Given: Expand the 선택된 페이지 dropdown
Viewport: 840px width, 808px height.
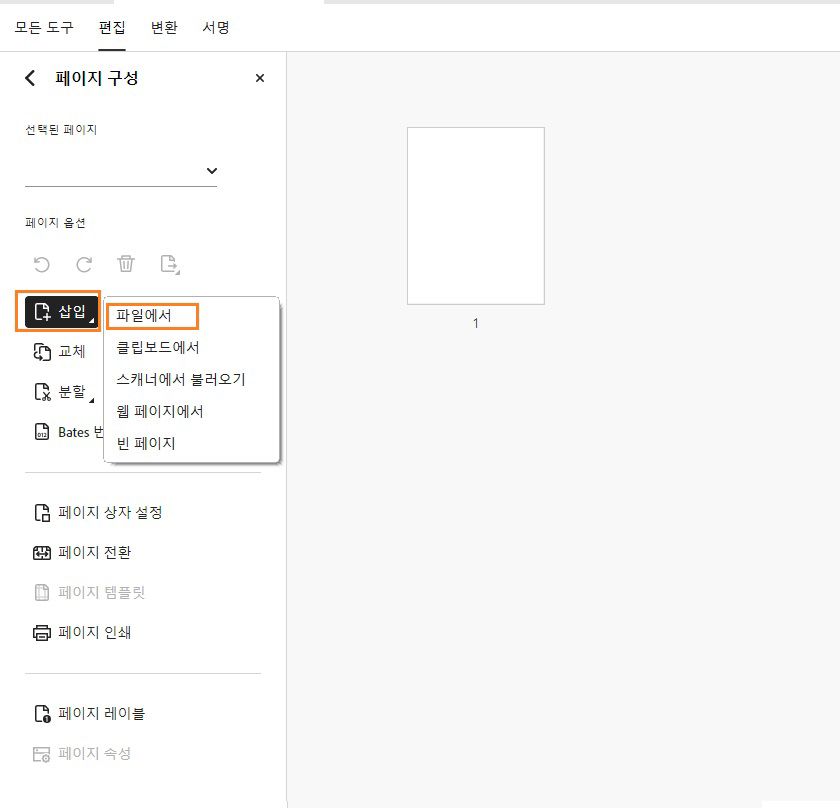Looking at the screenshot, I should pos(211,170).
